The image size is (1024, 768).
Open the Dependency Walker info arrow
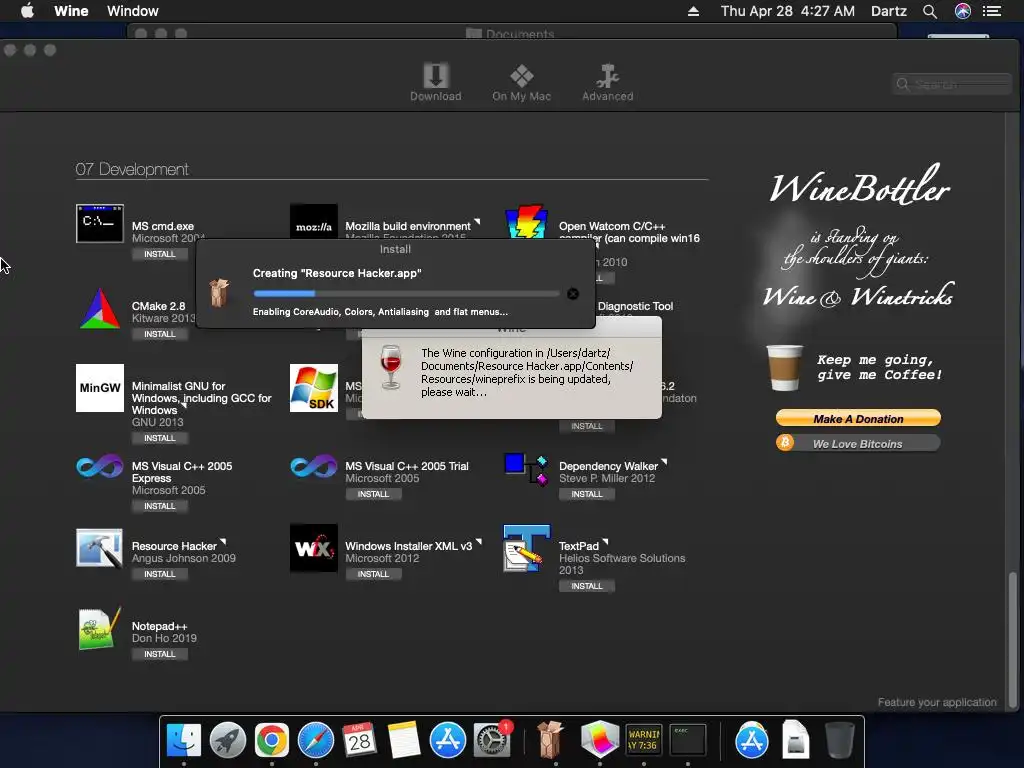click(x=664, y=462)
